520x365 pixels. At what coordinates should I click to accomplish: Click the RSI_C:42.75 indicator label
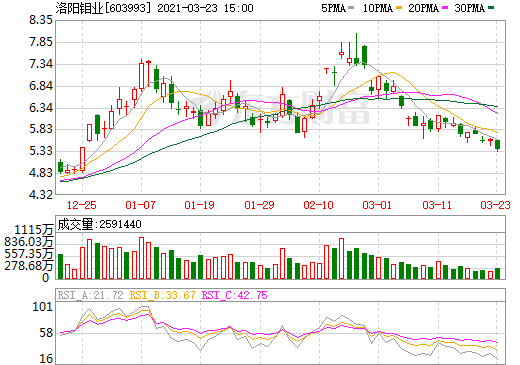(x=235, y=295)
